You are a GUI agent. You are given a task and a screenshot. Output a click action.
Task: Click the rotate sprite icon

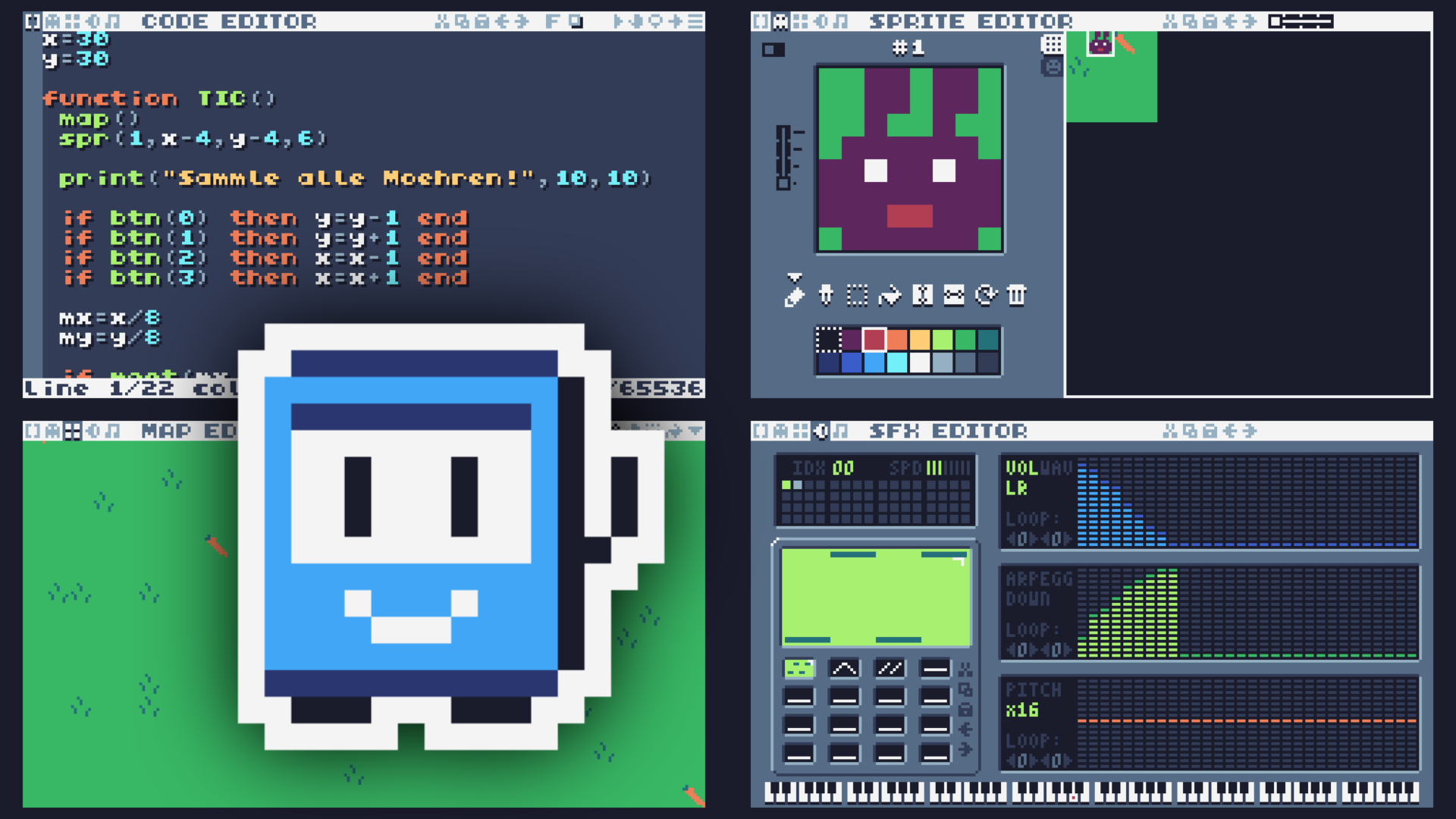(x=985, y=295)
